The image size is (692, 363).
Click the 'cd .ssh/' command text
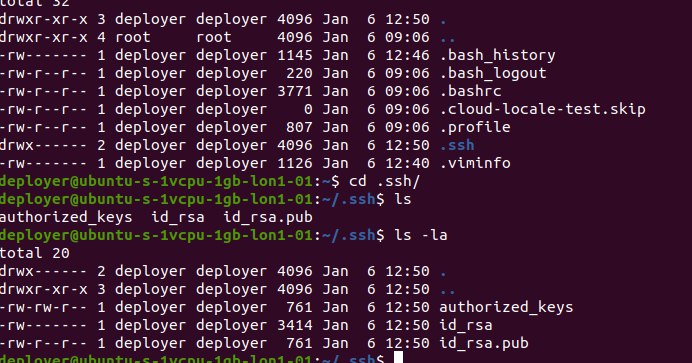tap(384, 181)
